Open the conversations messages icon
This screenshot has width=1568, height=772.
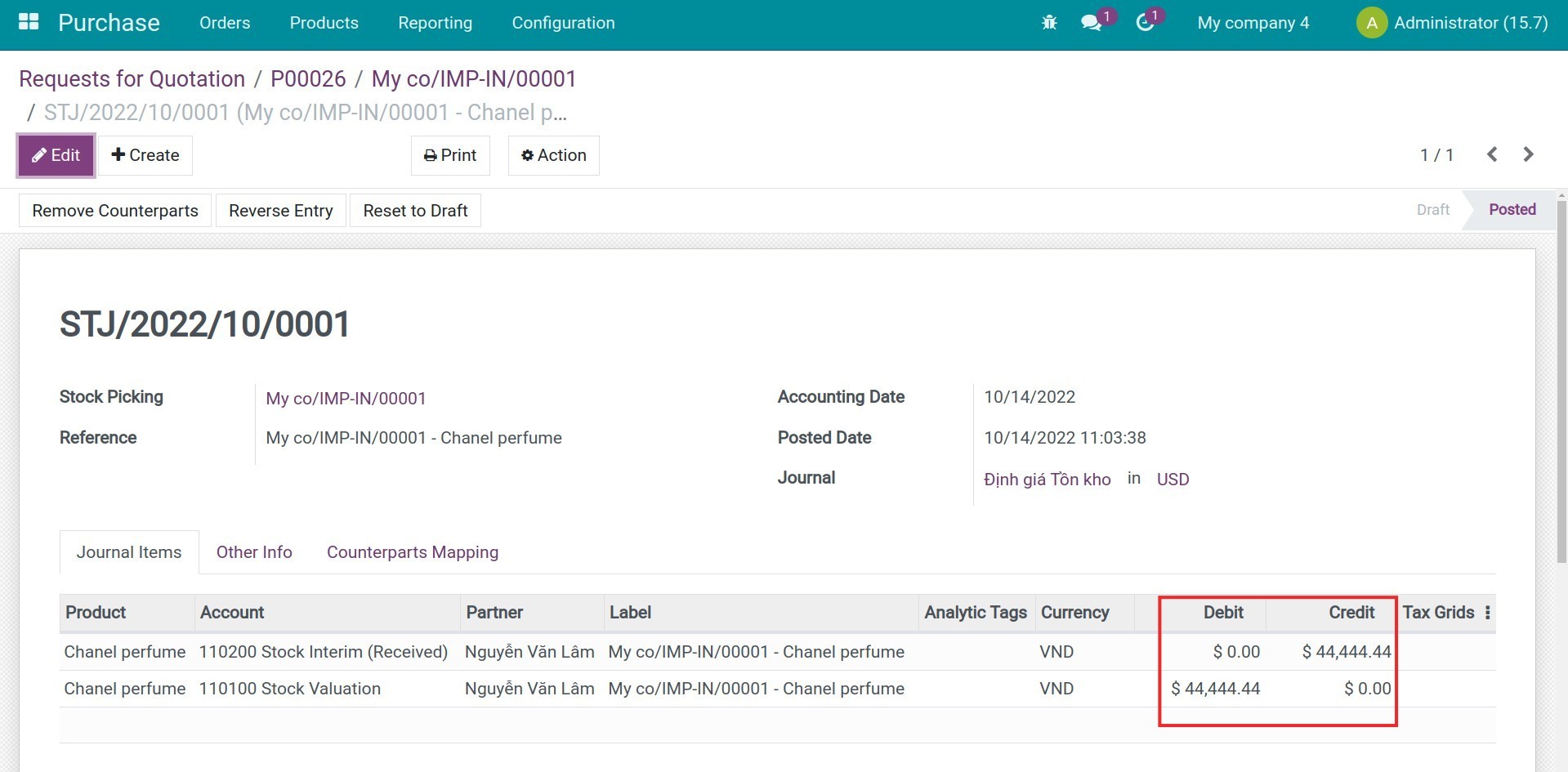1091,24
